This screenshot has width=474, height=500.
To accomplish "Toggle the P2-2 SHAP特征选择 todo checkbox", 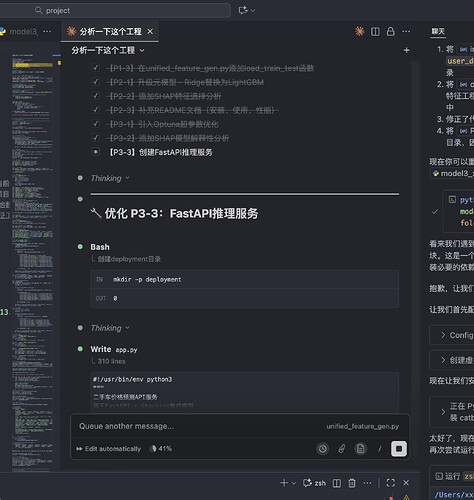I will coord(96,96).
